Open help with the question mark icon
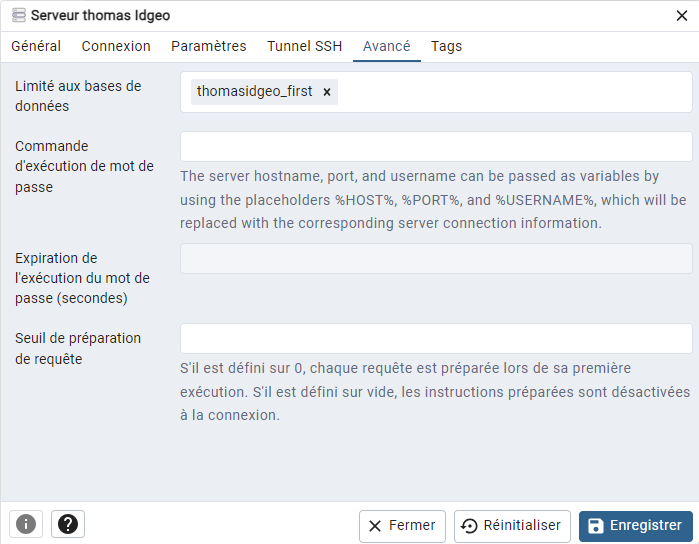The width and height of the screenshot is (699, 544). pos(68,524)
